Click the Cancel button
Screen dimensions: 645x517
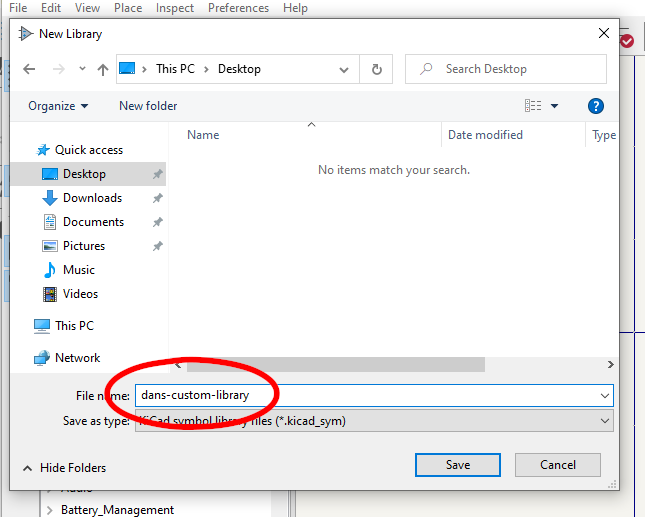[x=557, y=465]
